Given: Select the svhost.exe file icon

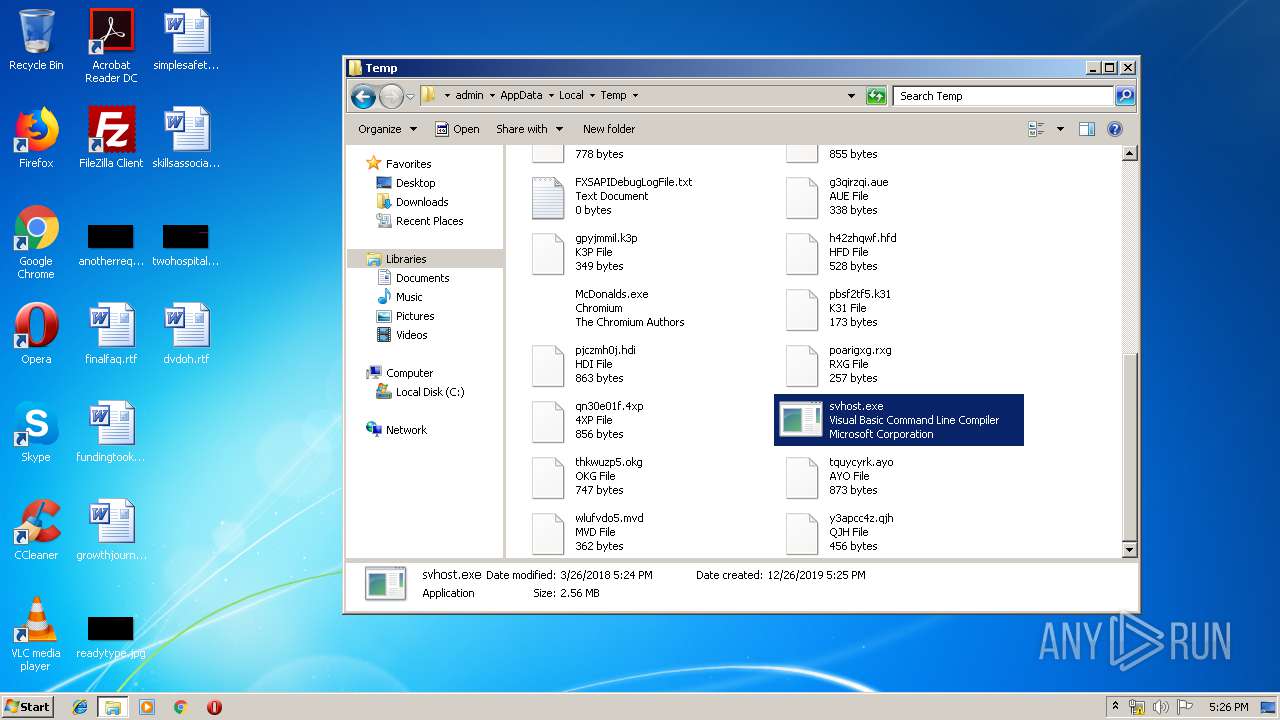Looking at the screenshot, I should 801,420.
